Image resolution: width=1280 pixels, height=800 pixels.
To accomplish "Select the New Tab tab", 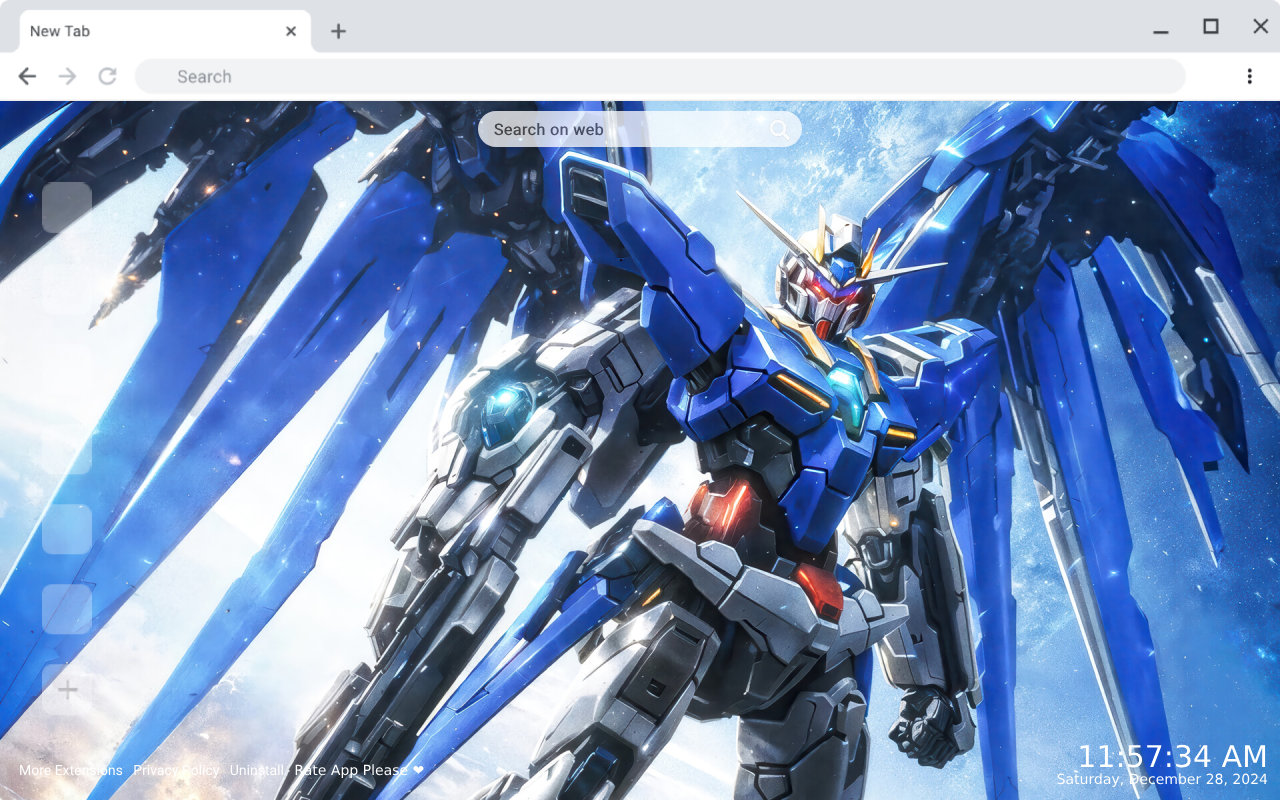I will click(x=166, y=31).
